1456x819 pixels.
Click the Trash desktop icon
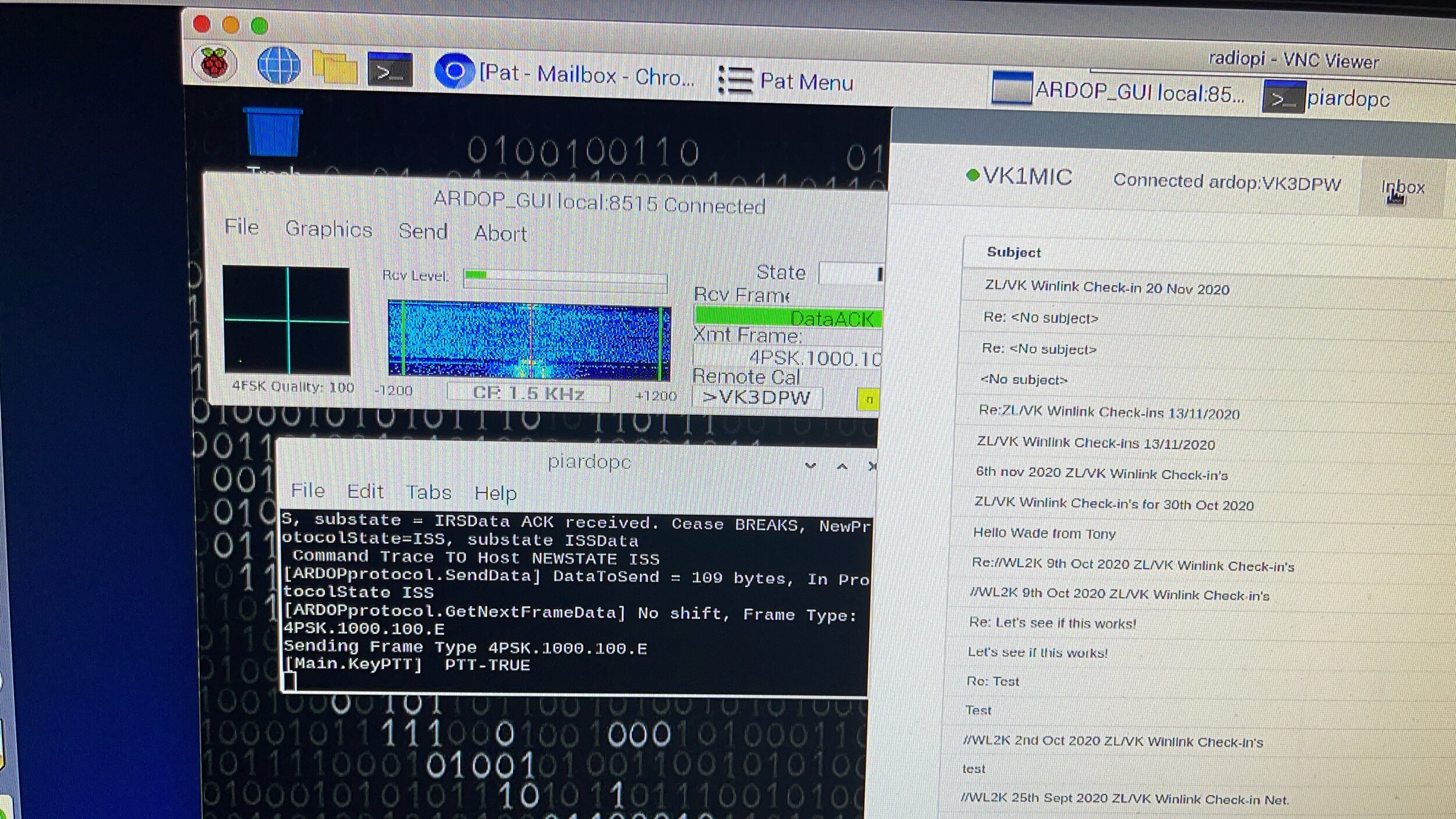(273, 140)
